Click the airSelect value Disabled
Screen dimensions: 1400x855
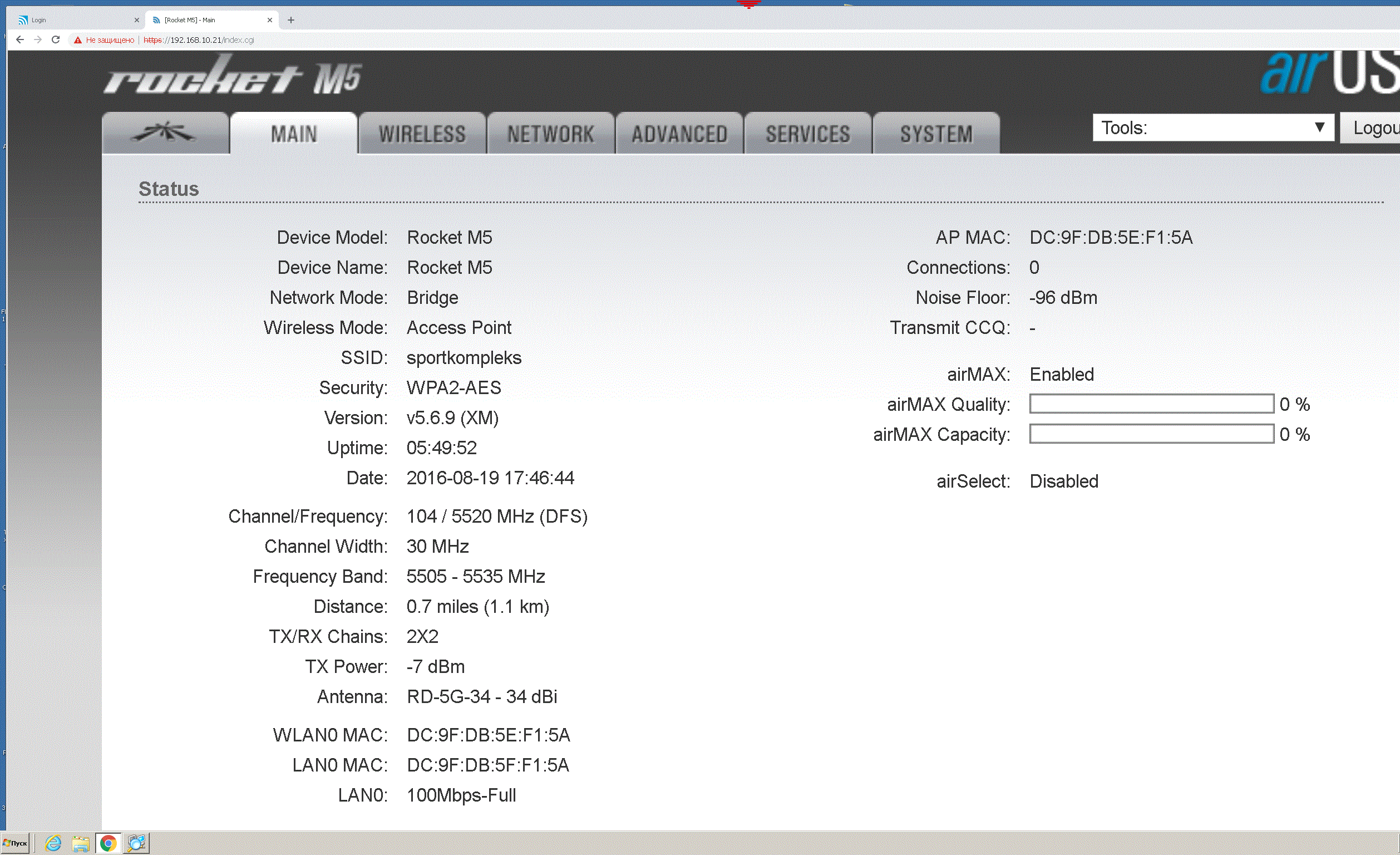pyautogui.click(x=1064, y=482)
